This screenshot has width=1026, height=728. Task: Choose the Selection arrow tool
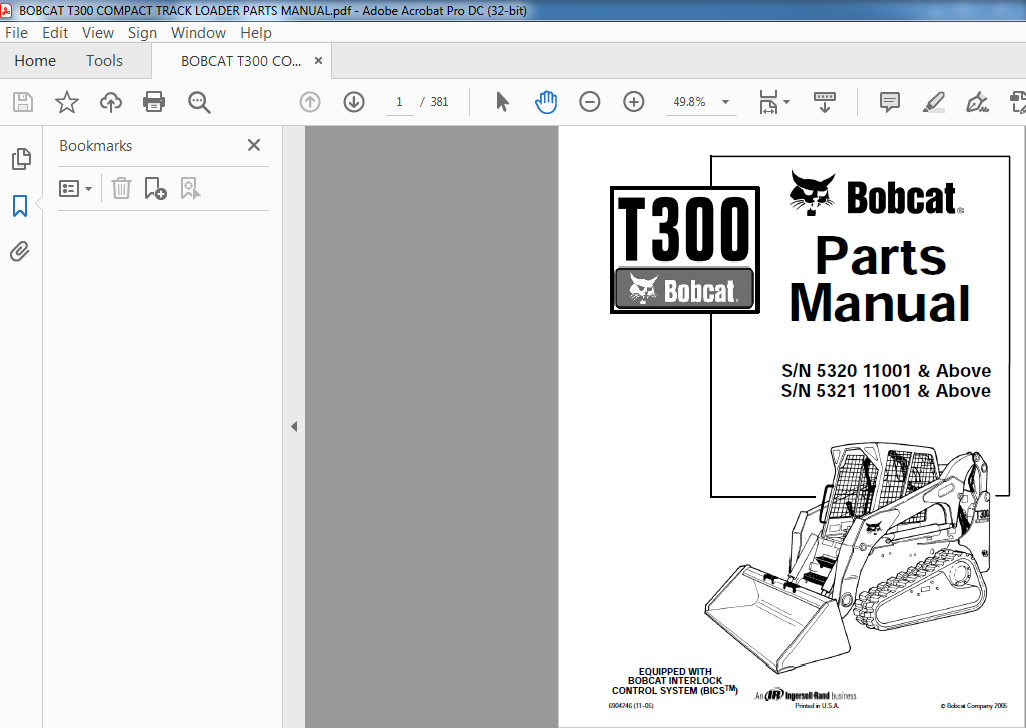502,102
